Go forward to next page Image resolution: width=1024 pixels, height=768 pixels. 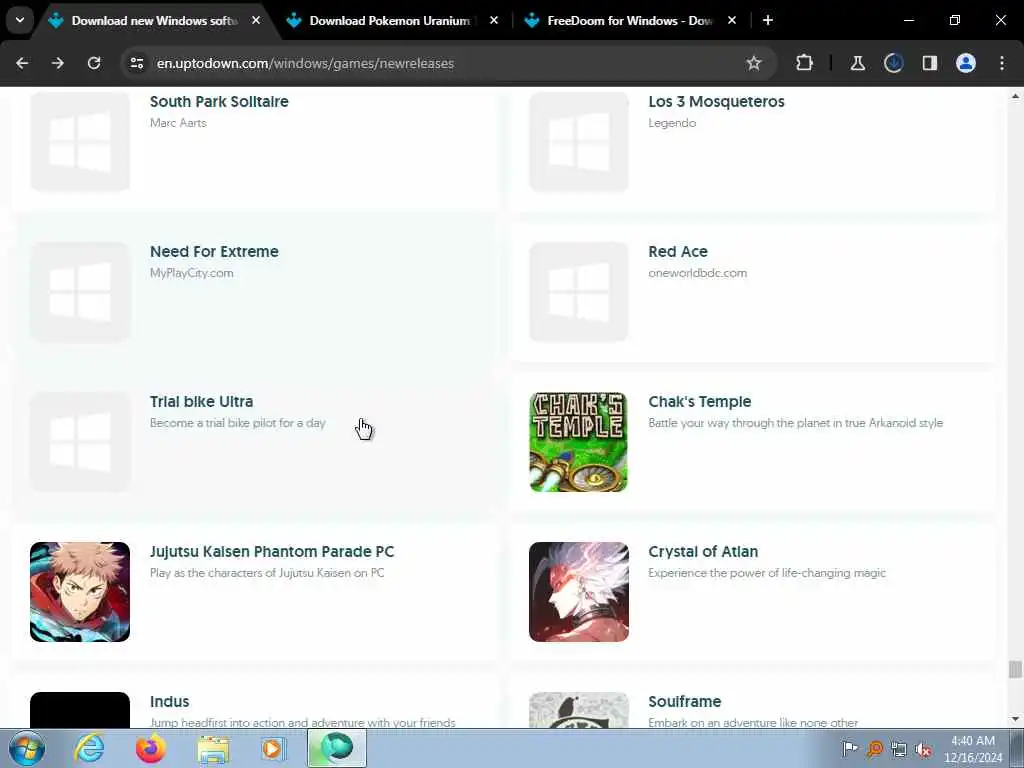pos(58,63)
